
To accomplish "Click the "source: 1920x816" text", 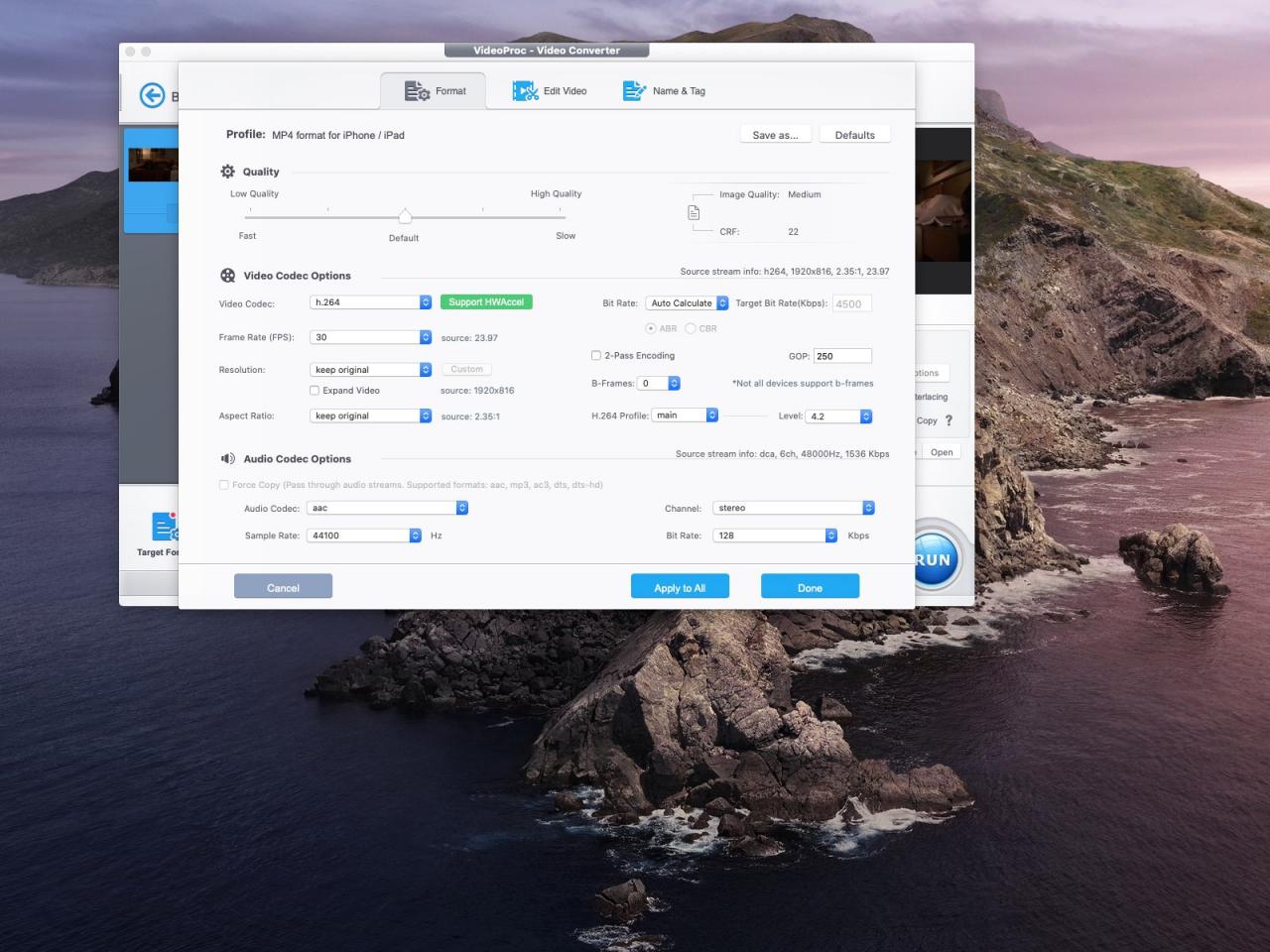I will 477,391.
